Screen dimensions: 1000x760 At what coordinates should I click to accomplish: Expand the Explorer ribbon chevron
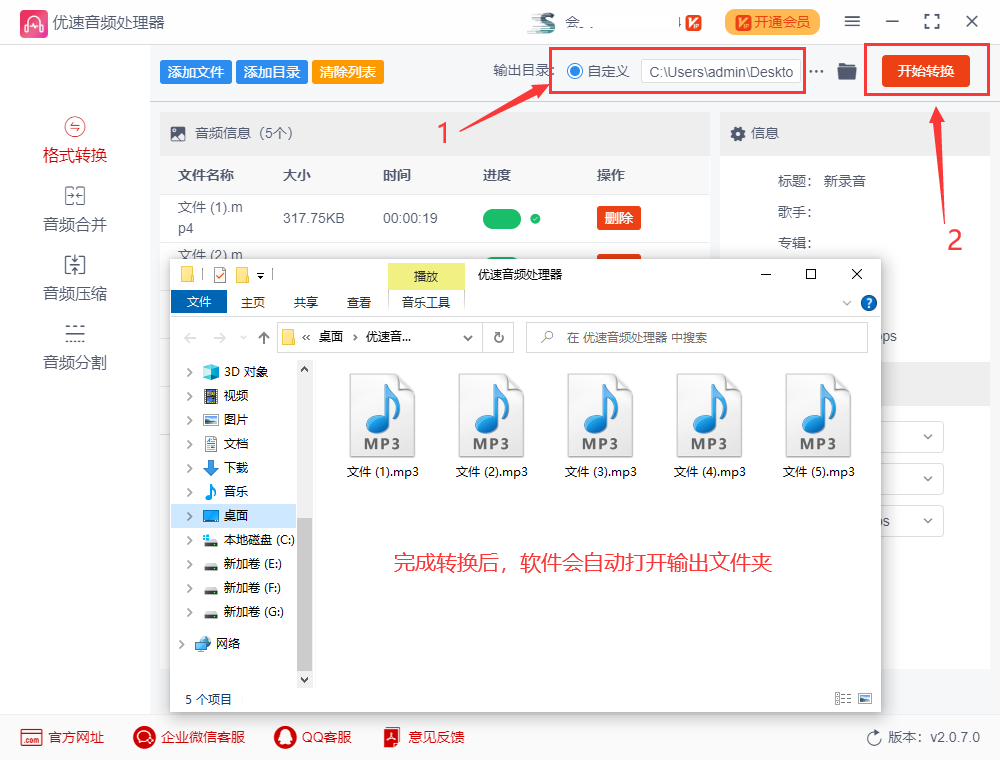[x=847, y=303]
